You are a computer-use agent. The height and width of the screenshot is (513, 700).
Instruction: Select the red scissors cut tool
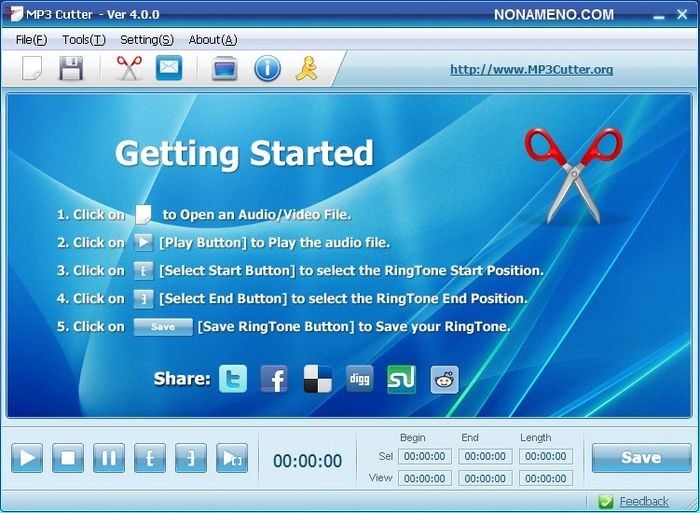click(129, 69)
